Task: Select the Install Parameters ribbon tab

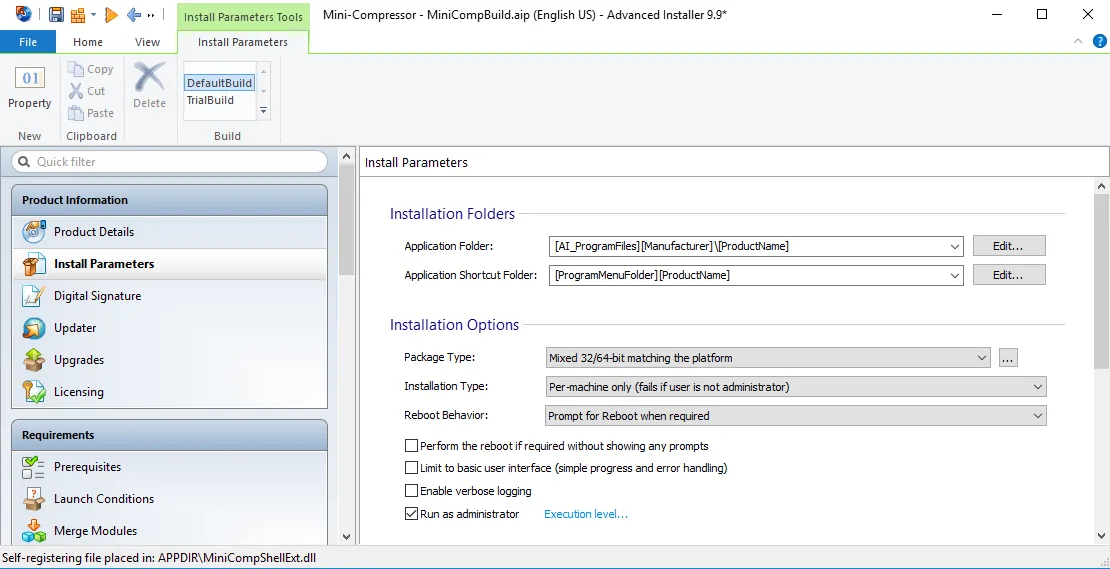Action: pyautogui.click(x=243, y=42)
